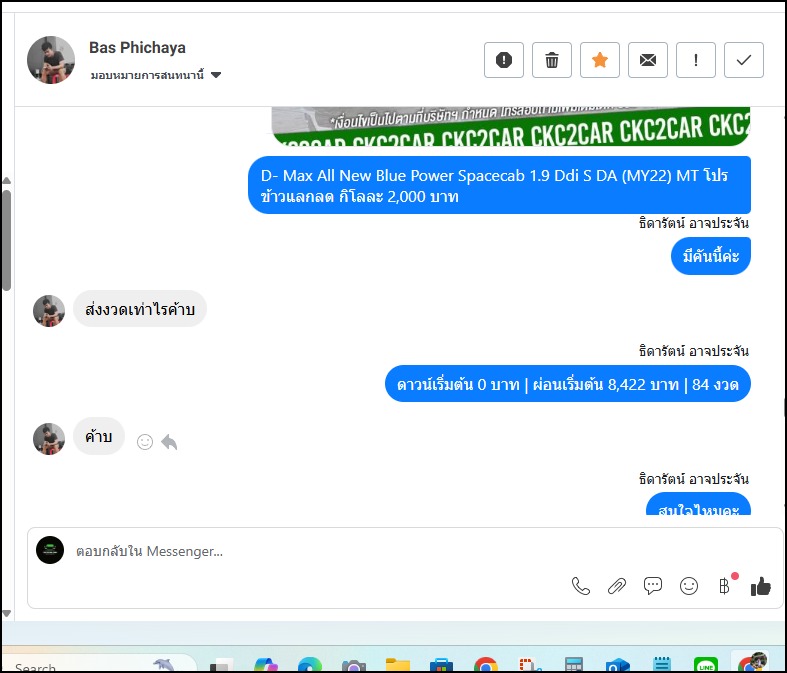This screenshot has width=787, height=673.
Task: Select the ค้าบ reply bubble
Action: coord(99,436)
